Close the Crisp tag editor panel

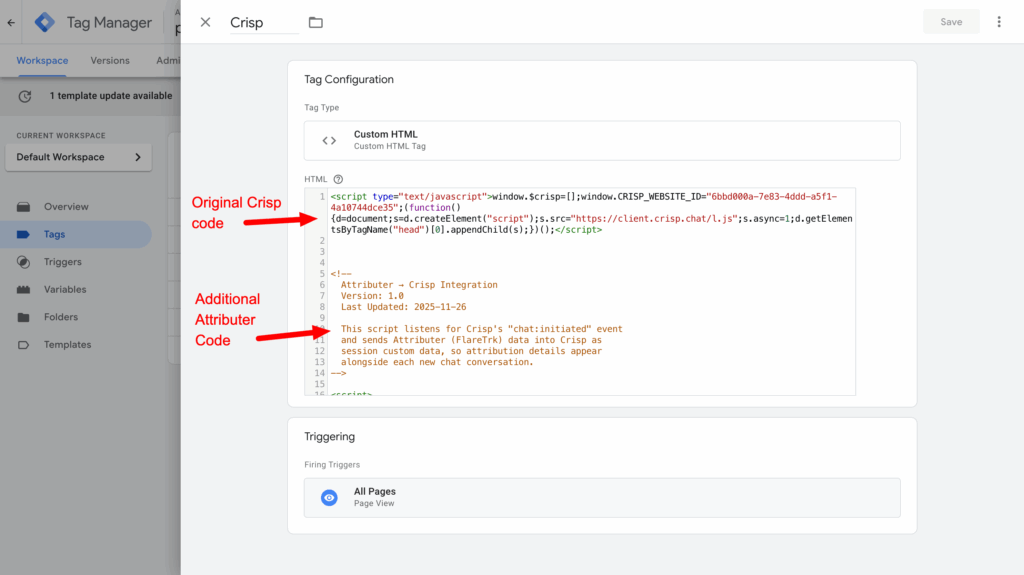click(x=205, y=22)
